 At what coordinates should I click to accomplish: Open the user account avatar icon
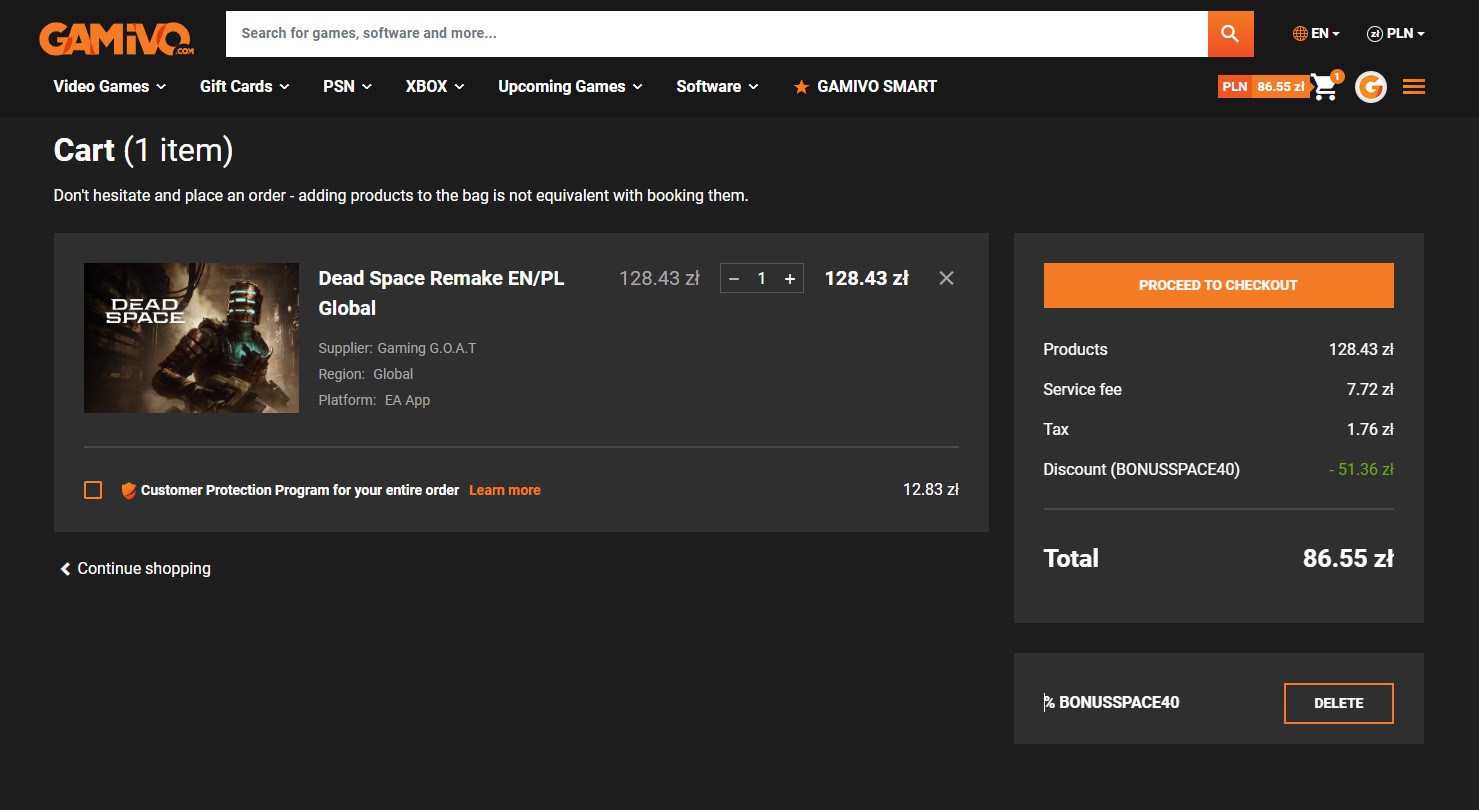(x=1371, y=87)
